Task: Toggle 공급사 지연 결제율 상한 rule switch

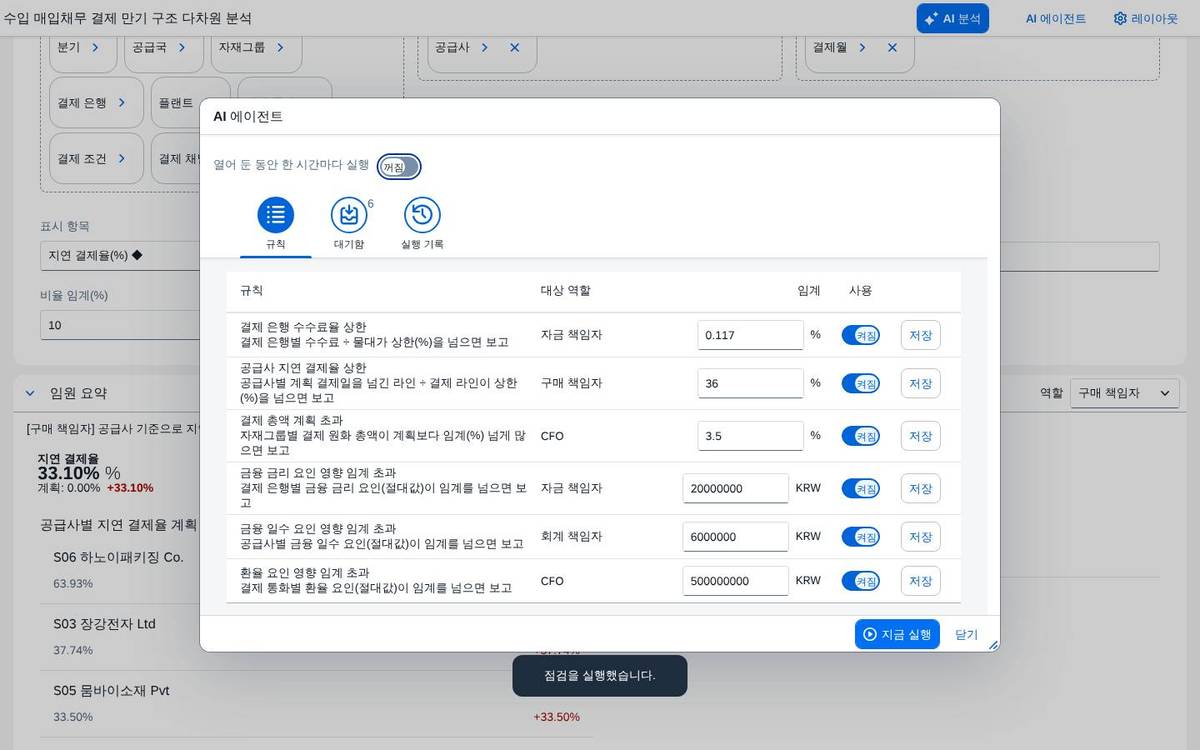Action: tap(861, 383)
